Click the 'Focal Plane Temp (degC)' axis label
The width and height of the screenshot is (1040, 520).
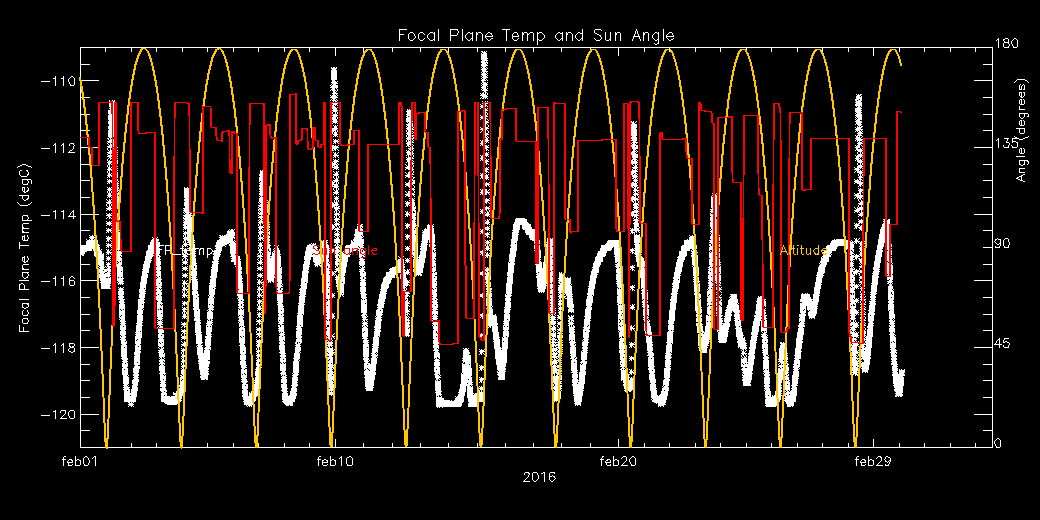[x=25, y=247]
